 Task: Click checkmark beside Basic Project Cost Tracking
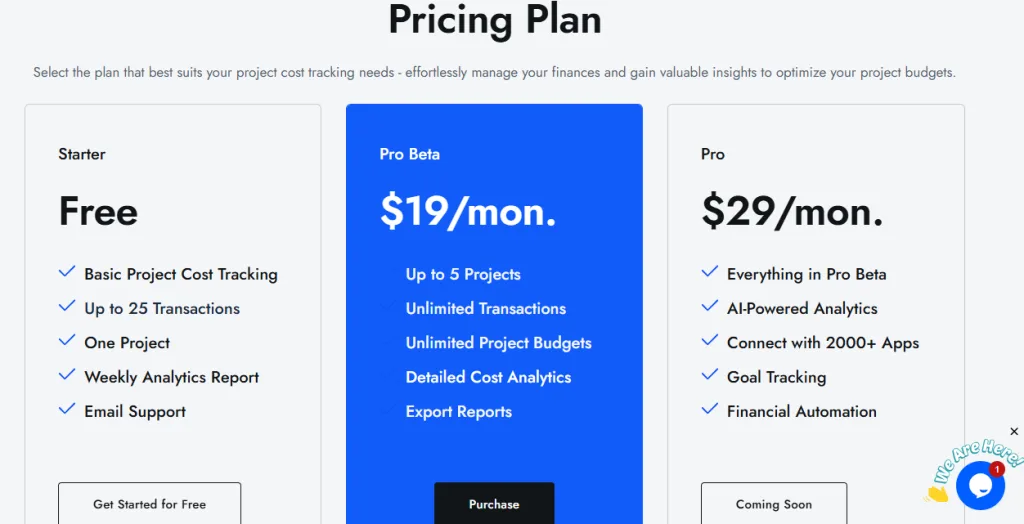click(x=67, y=272)
